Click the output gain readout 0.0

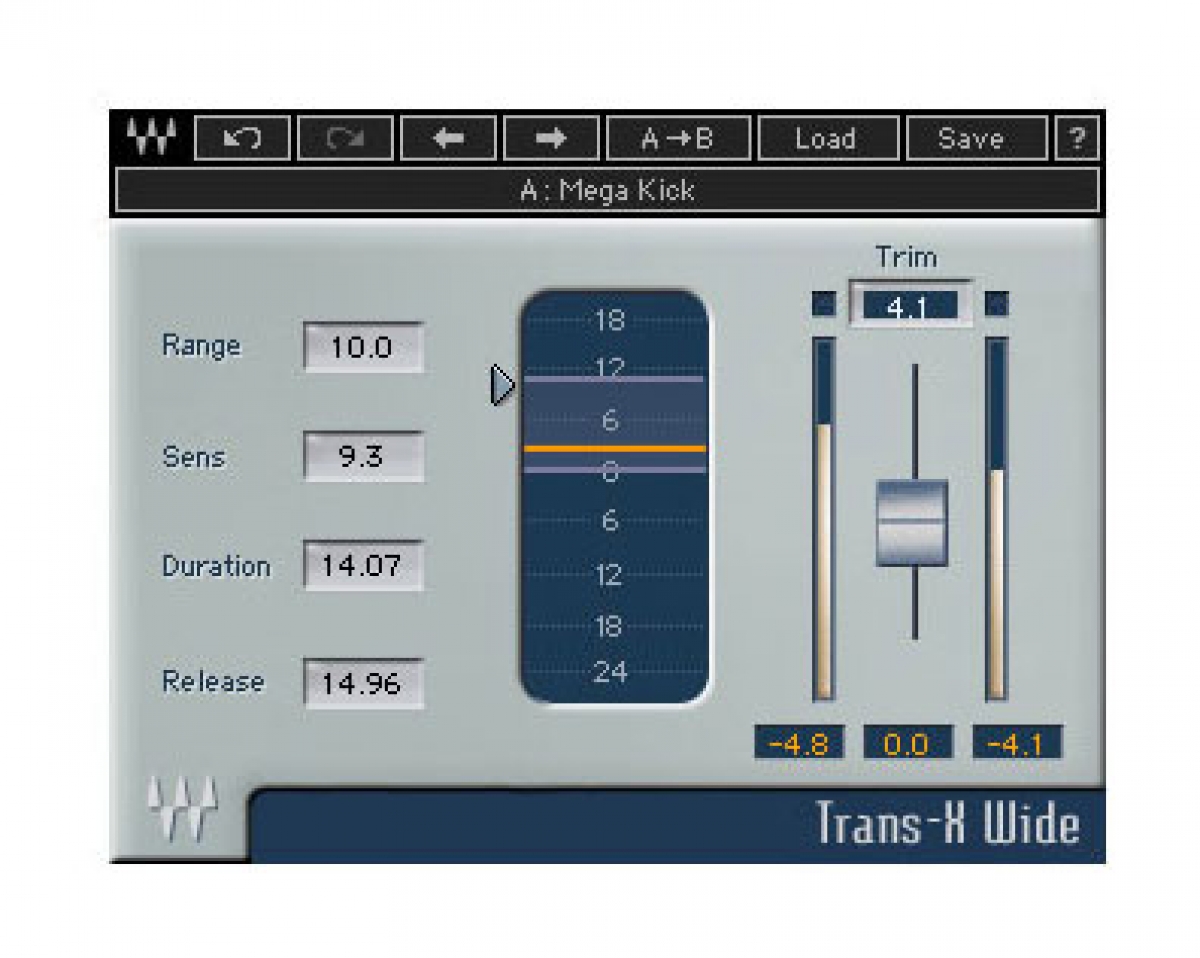pos(907,744)
